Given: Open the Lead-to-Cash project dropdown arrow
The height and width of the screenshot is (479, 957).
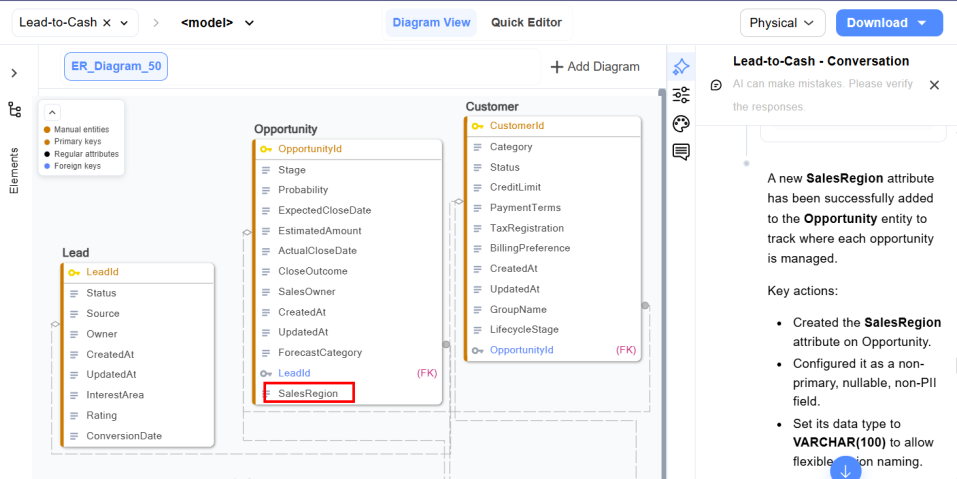Looking at the screenshot, I should (125, 23).
